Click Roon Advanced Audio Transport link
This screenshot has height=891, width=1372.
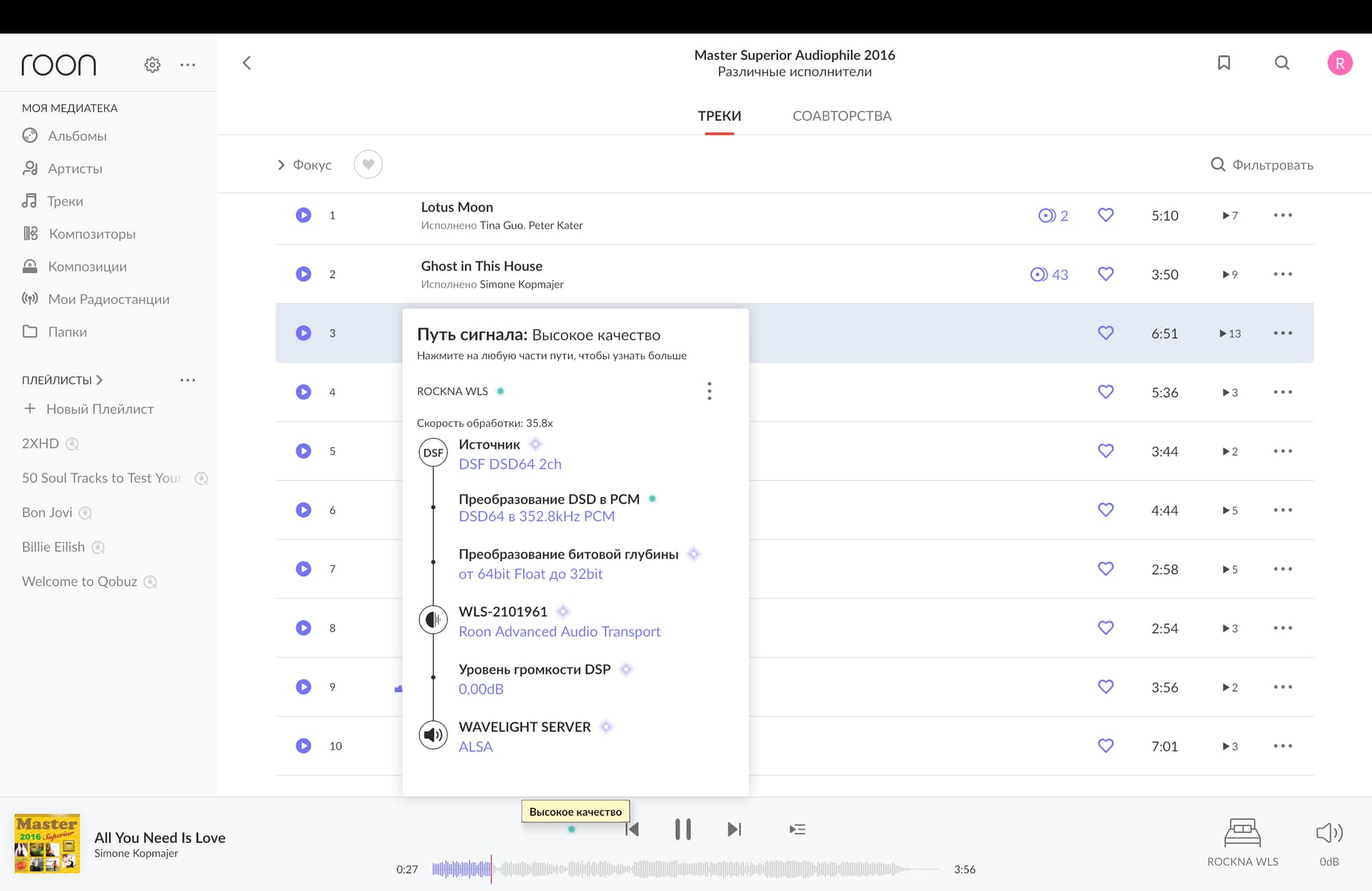tap(560, 632)
